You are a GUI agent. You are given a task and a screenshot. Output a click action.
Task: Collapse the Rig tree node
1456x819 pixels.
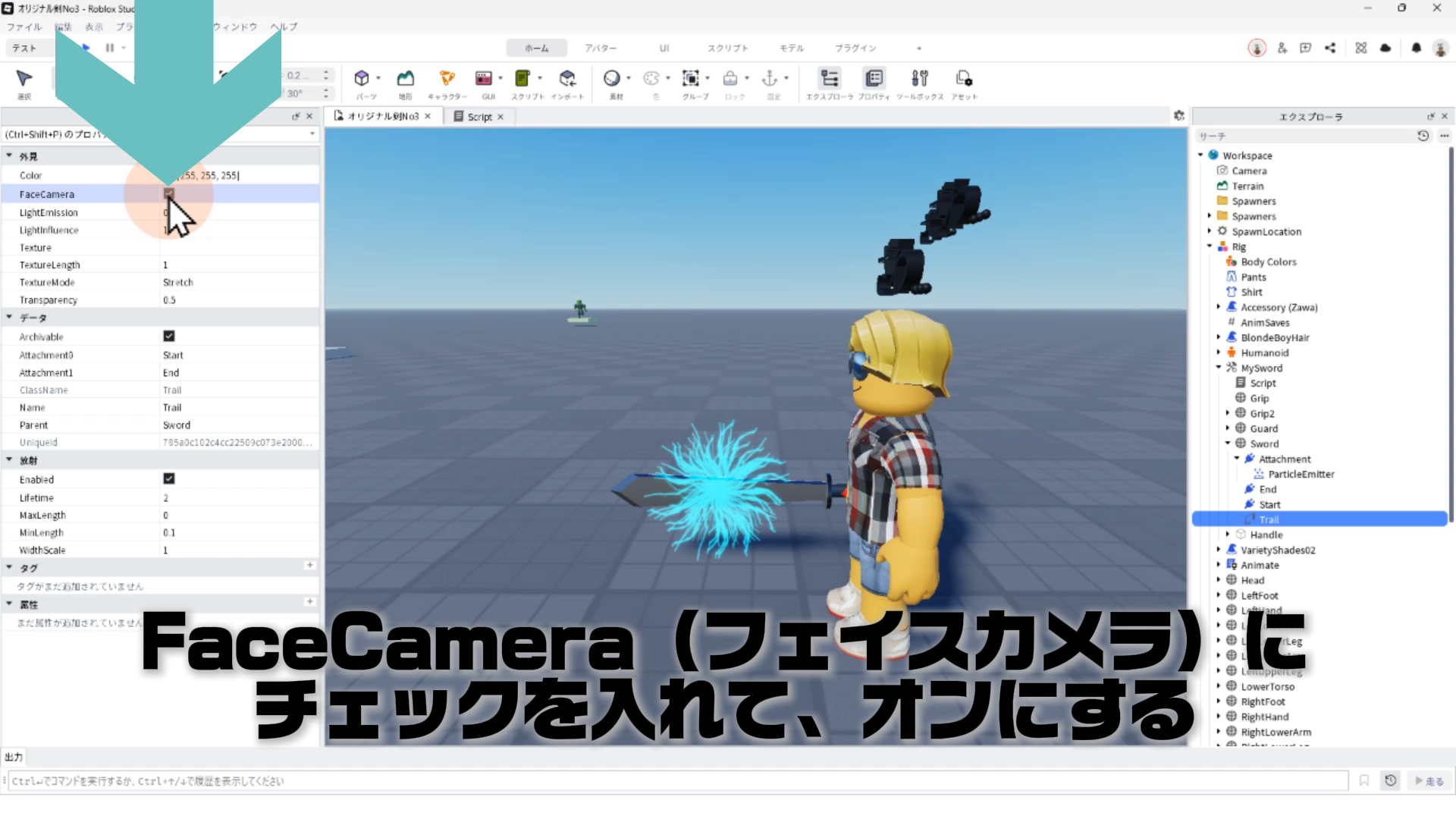(1210, 246)
